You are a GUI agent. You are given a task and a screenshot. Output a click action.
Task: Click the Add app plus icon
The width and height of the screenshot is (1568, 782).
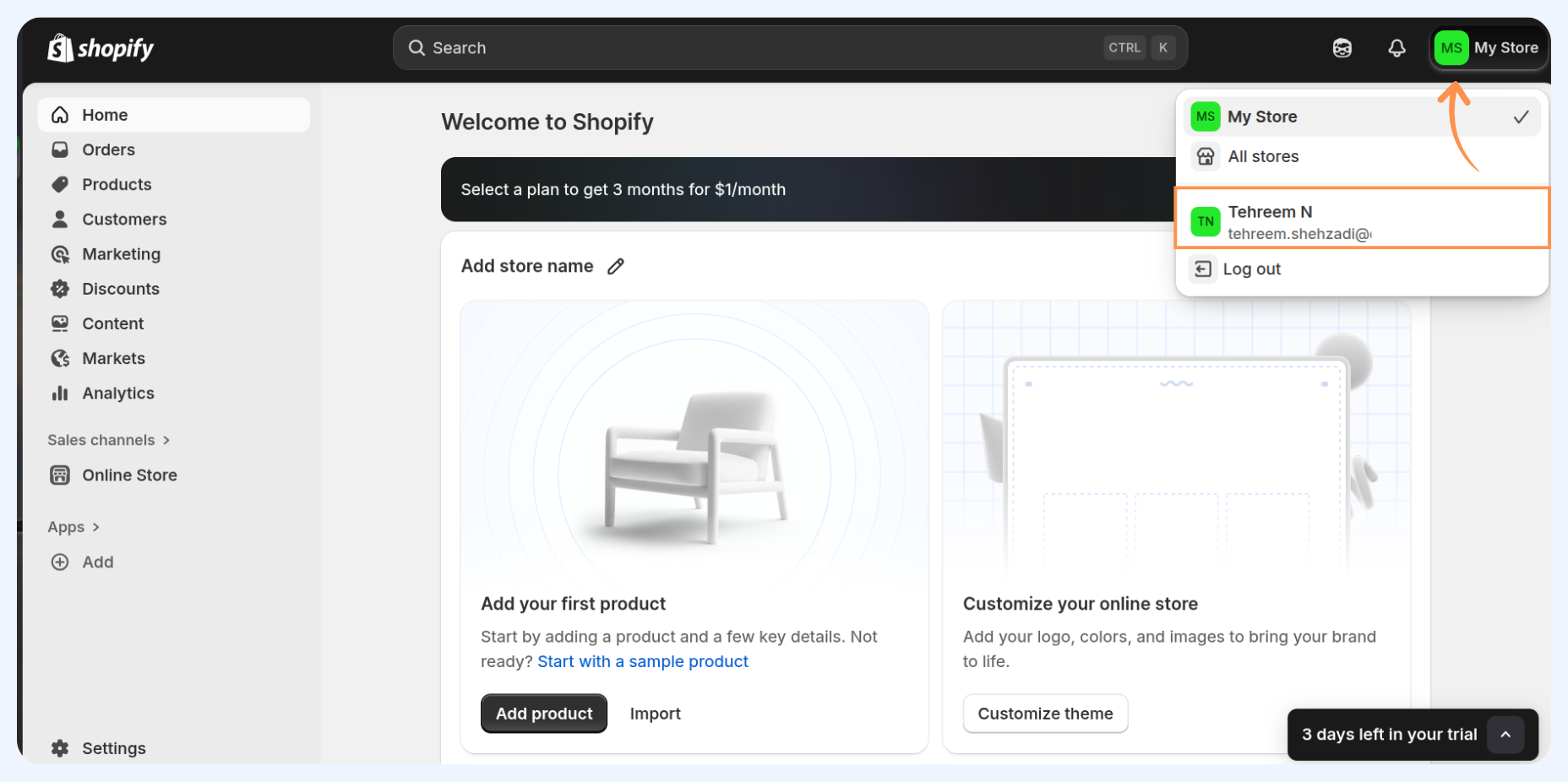point(60,562)
